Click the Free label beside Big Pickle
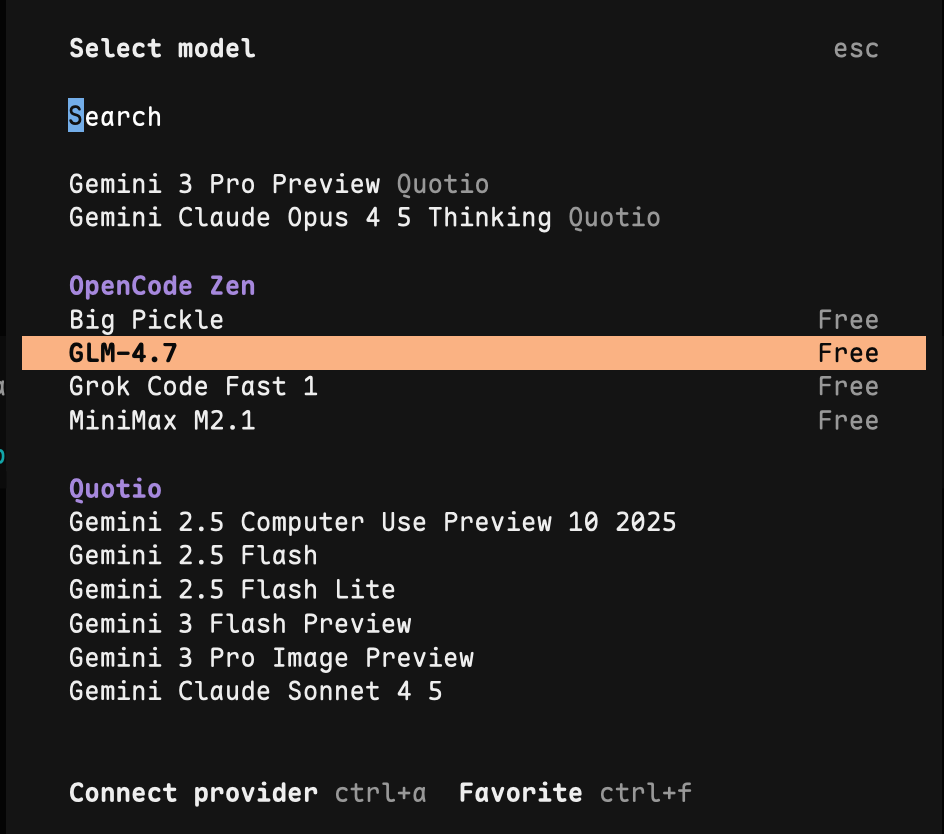 pos(848,320)
